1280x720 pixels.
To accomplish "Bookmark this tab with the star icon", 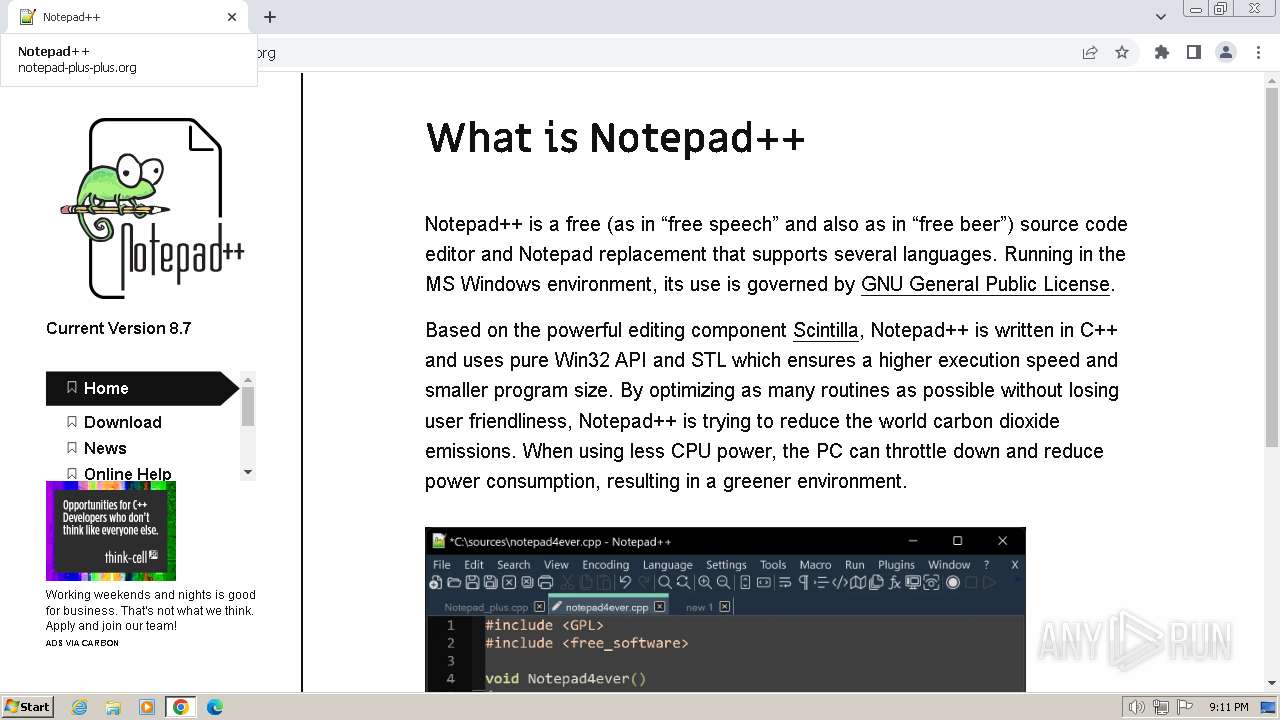I will click(1122, 53).
